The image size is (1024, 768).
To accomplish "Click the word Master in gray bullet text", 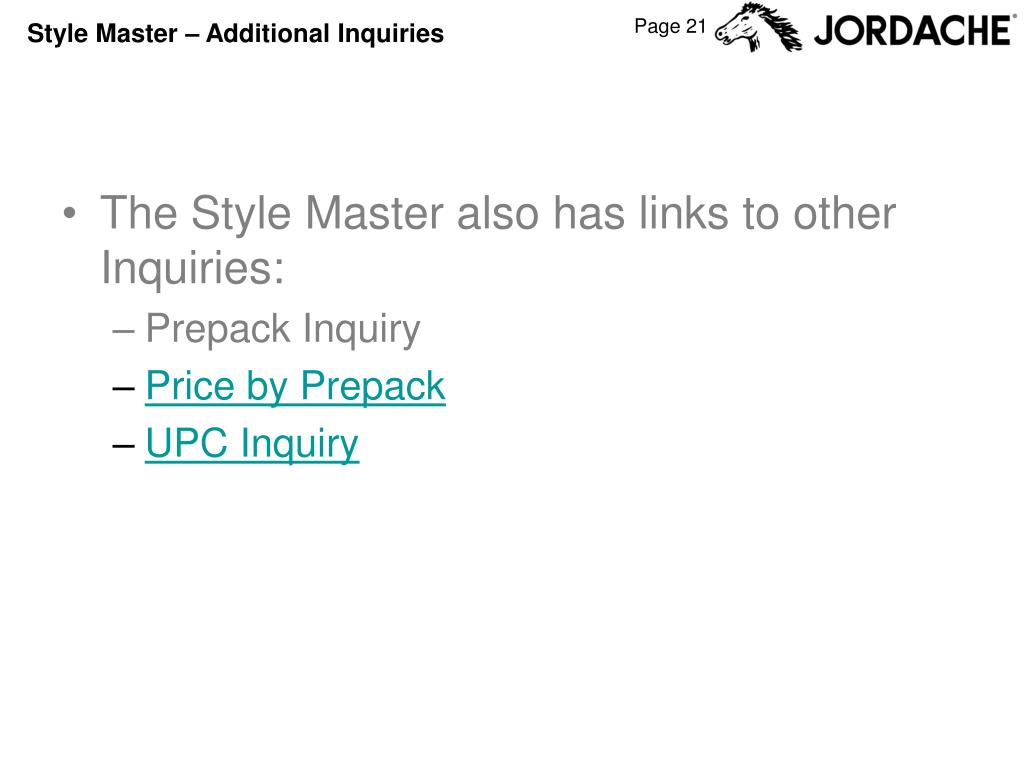I will click(374, 214).
